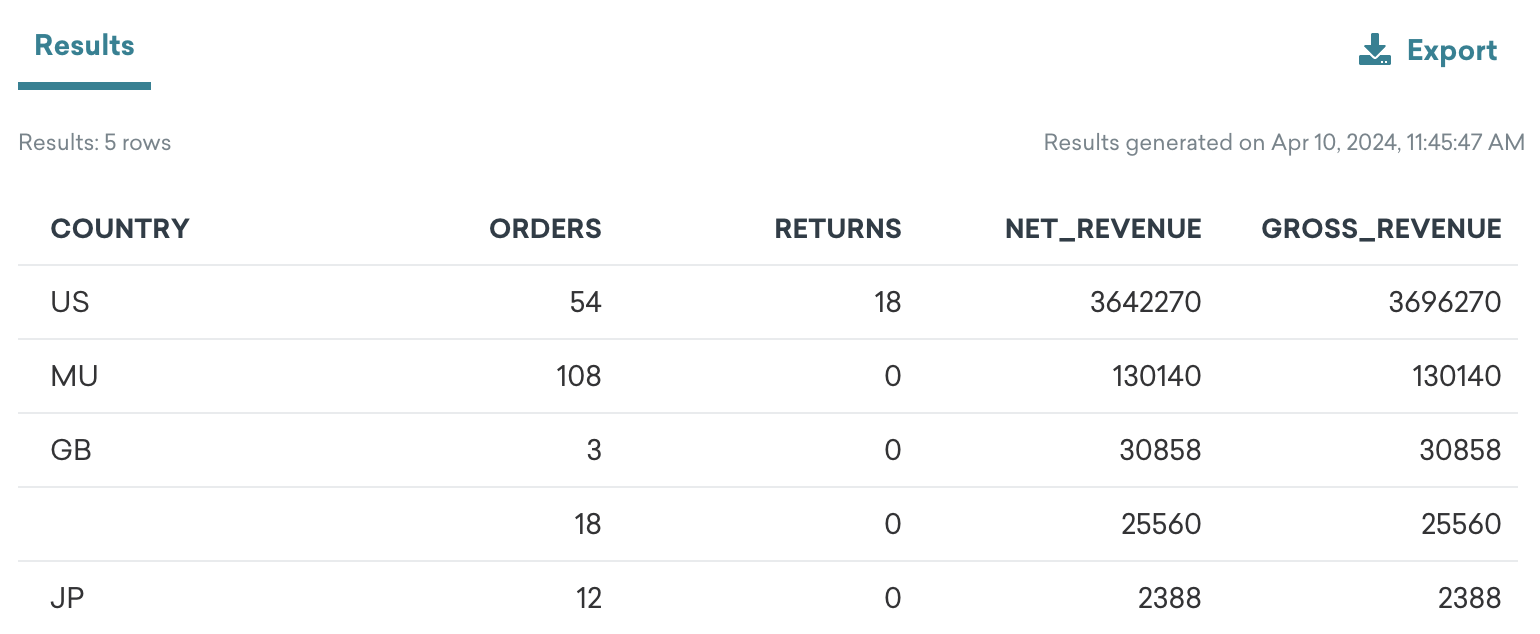Select the US net revenue value 3642270

(1146, 302)
